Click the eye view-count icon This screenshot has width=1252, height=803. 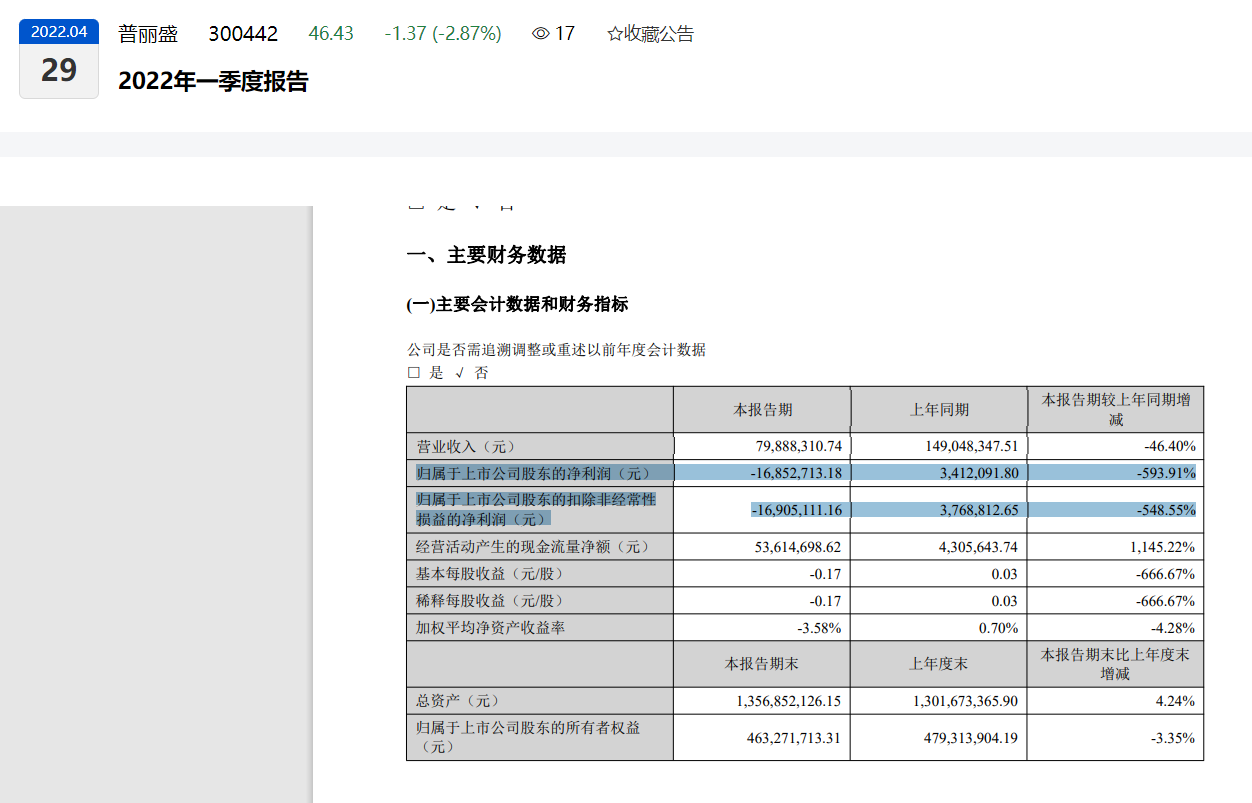(x=541, y=34)
